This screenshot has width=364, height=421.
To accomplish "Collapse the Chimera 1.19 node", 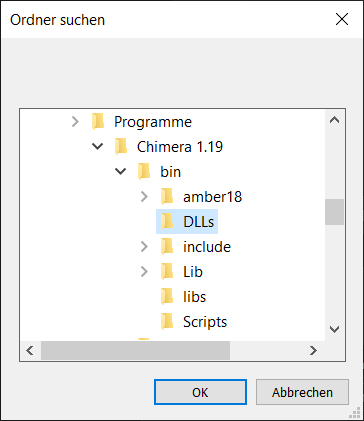I will click(x=98, y=146).
